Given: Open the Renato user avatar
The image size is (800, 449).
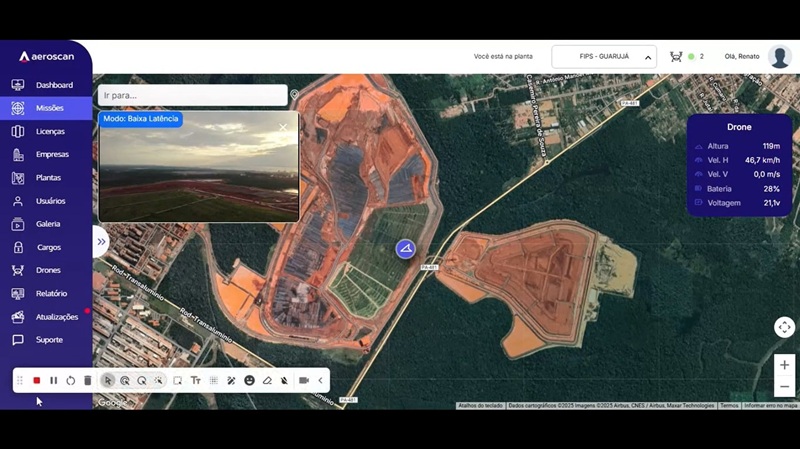Looking at the screenshot, I should pyautogui.click(x=780, y=57).
